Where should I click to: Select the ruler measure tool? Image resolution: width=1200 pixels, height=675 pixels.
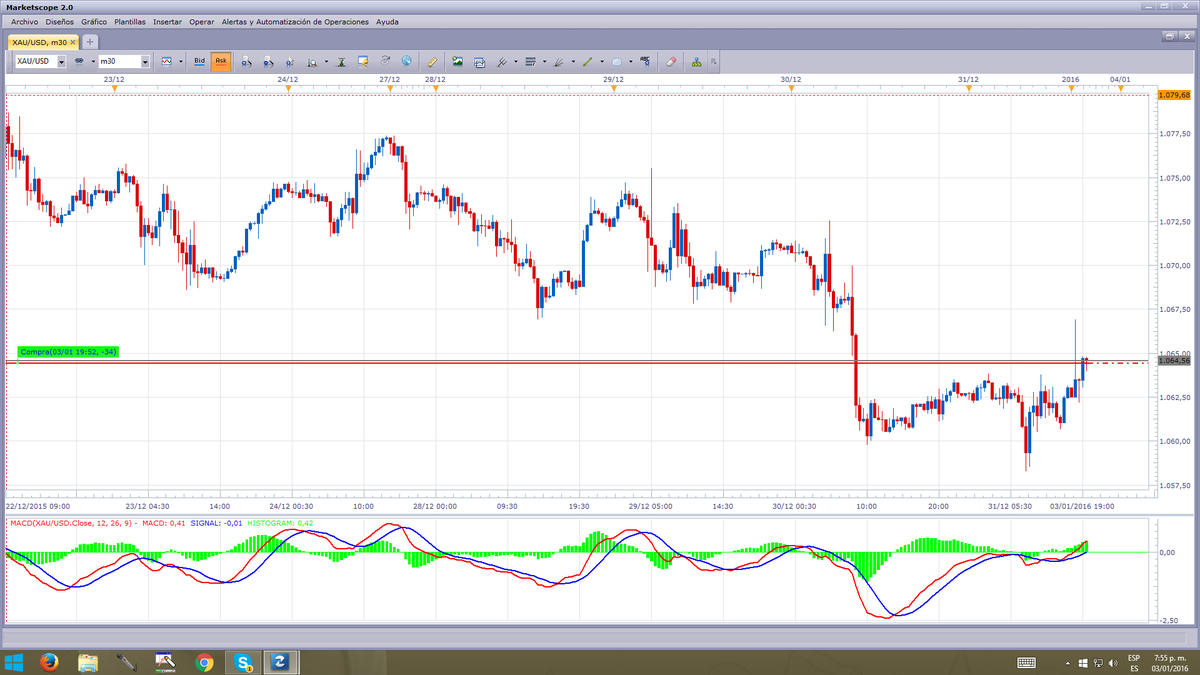[x=433, y=61]
